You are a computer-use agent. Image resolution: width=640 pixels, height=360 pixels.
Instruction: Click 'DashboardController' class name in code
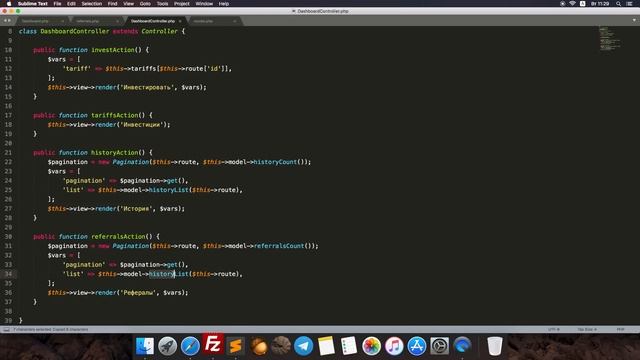(75, 31)
